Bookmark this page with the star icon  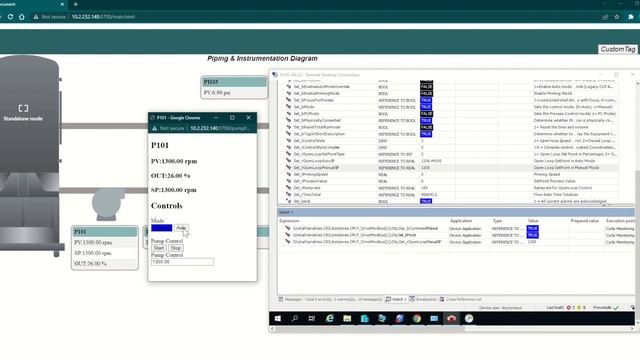[x=617, y=17]
